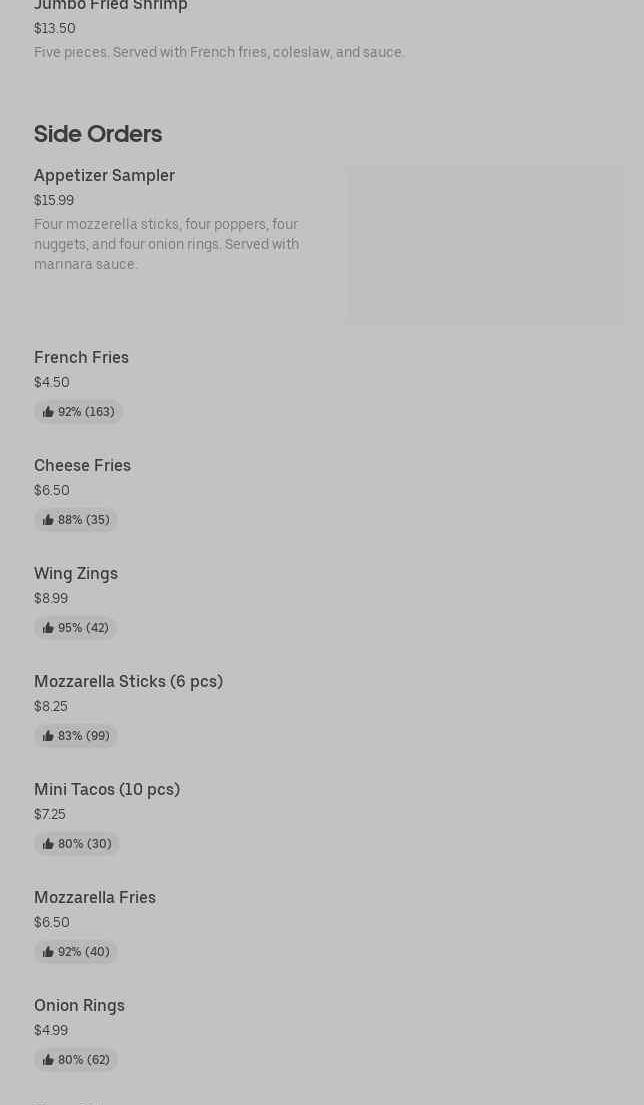Screen dimensions: 644x1105
Task: Click thumbs-up icon under Onion Rings
Action: (48, 1060)
